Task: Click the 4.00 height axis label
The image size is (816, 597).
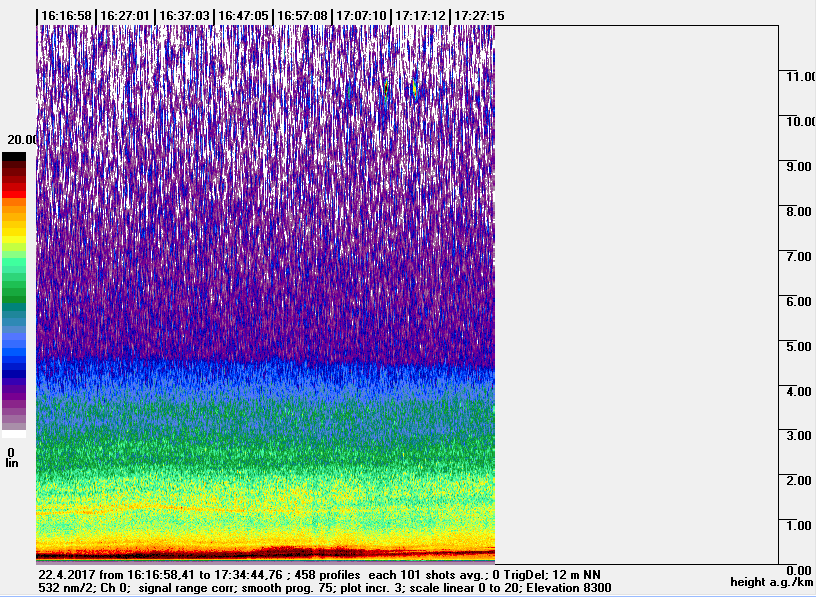Action: (x=798, y=391)
